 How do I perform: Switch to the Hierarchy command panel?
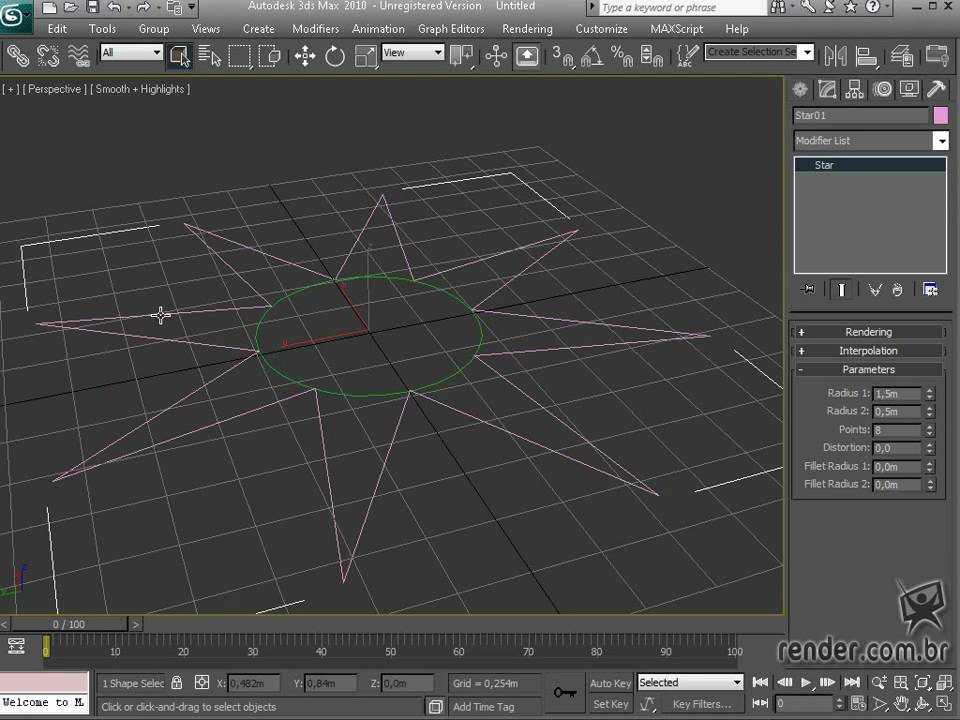click(854, 89)
